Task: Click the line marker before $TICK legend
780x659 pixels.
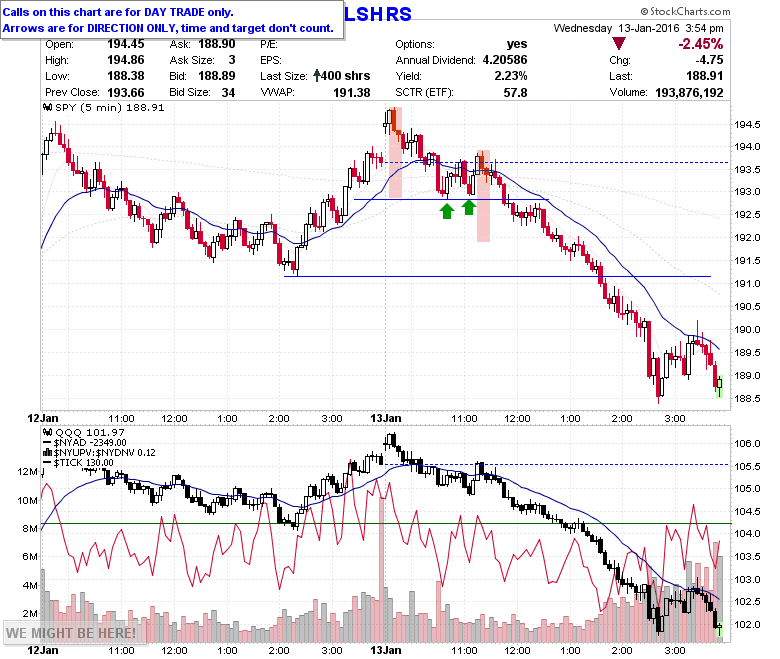Action: pos(48,463)
